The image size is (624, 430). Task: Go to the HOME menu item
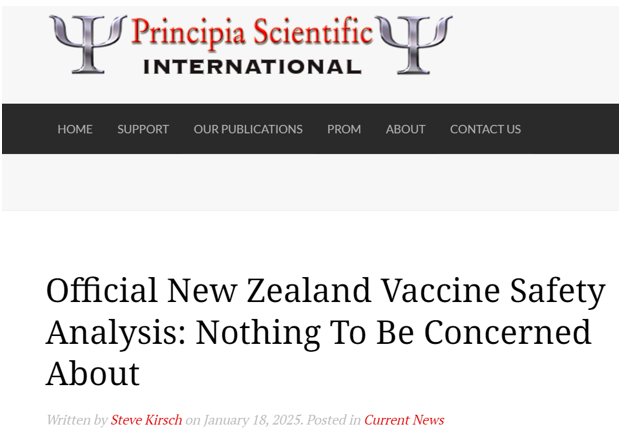tap(75, 129)
